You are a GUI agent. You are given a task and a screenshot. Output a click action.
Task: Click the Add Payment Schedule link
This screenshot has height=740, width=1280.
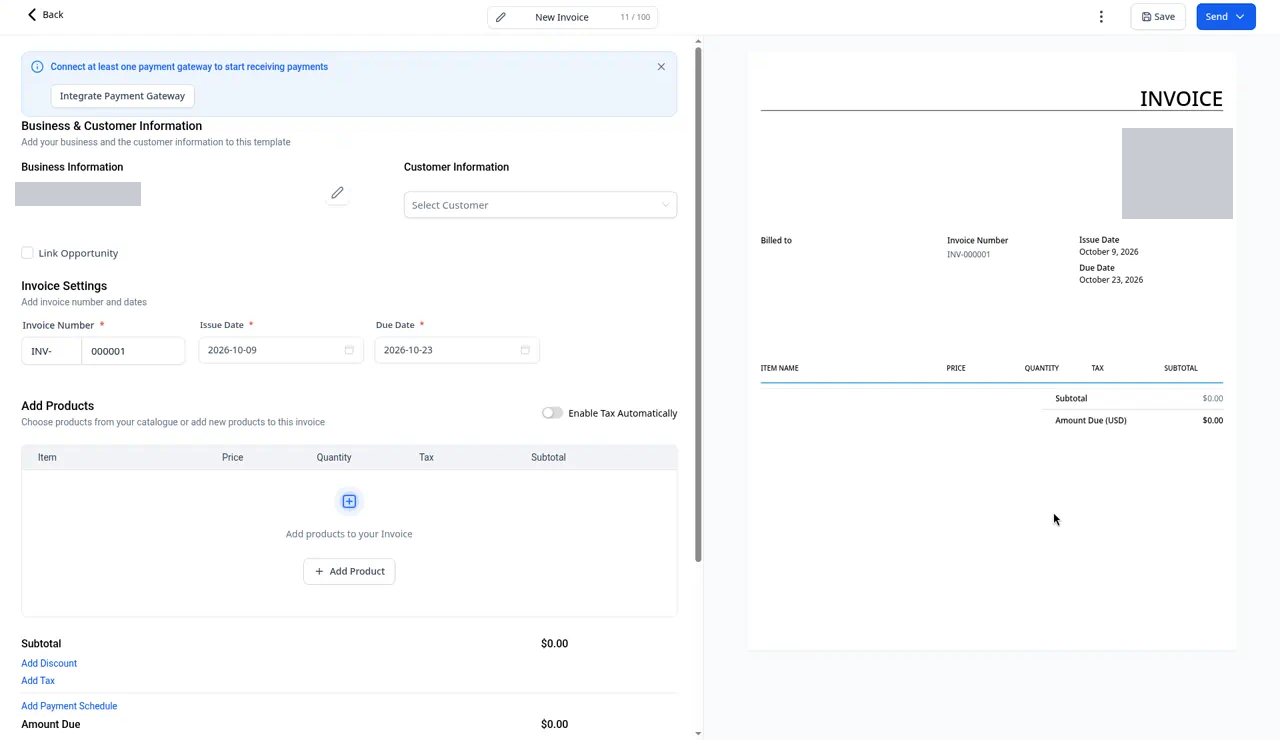click(69, 706)
